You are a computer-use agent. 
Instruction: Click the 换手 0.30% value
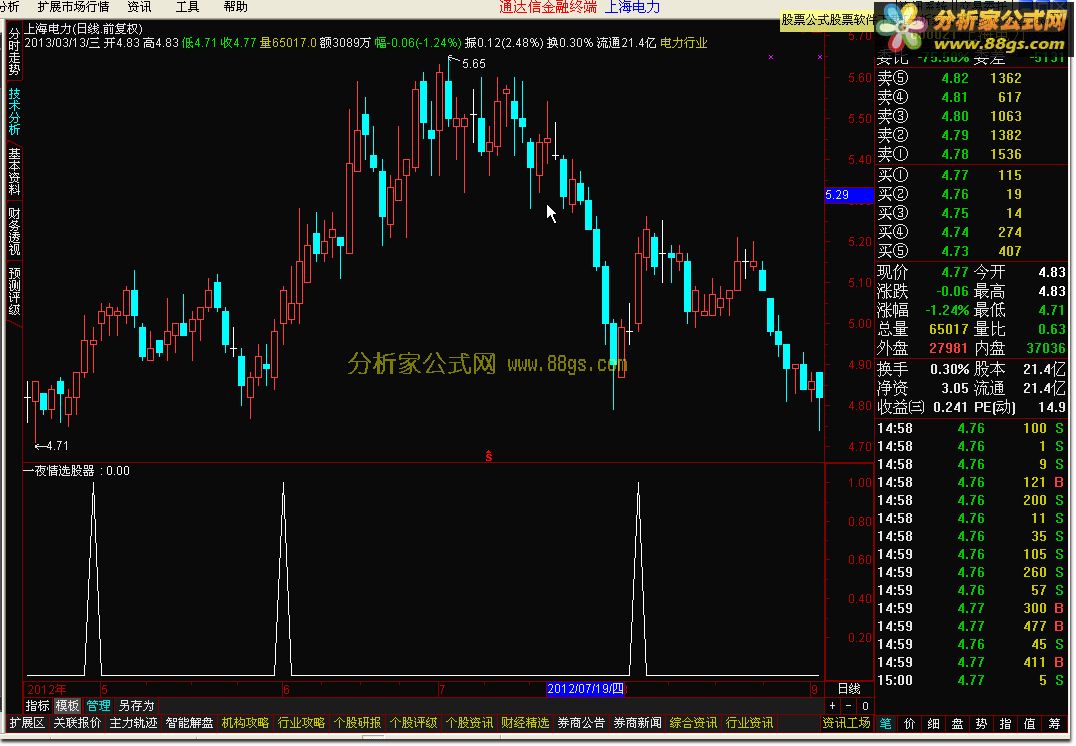(950, 369)
